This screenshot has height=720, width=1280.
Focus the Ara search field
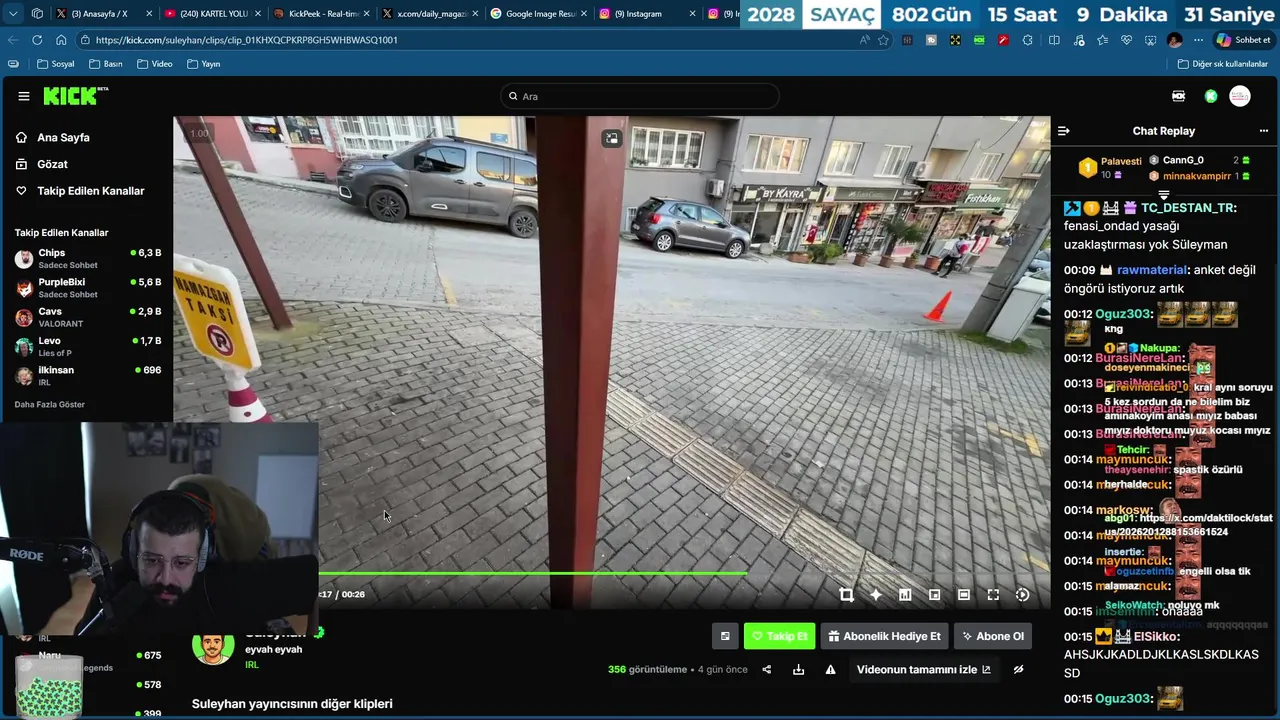tap(640, 96)
